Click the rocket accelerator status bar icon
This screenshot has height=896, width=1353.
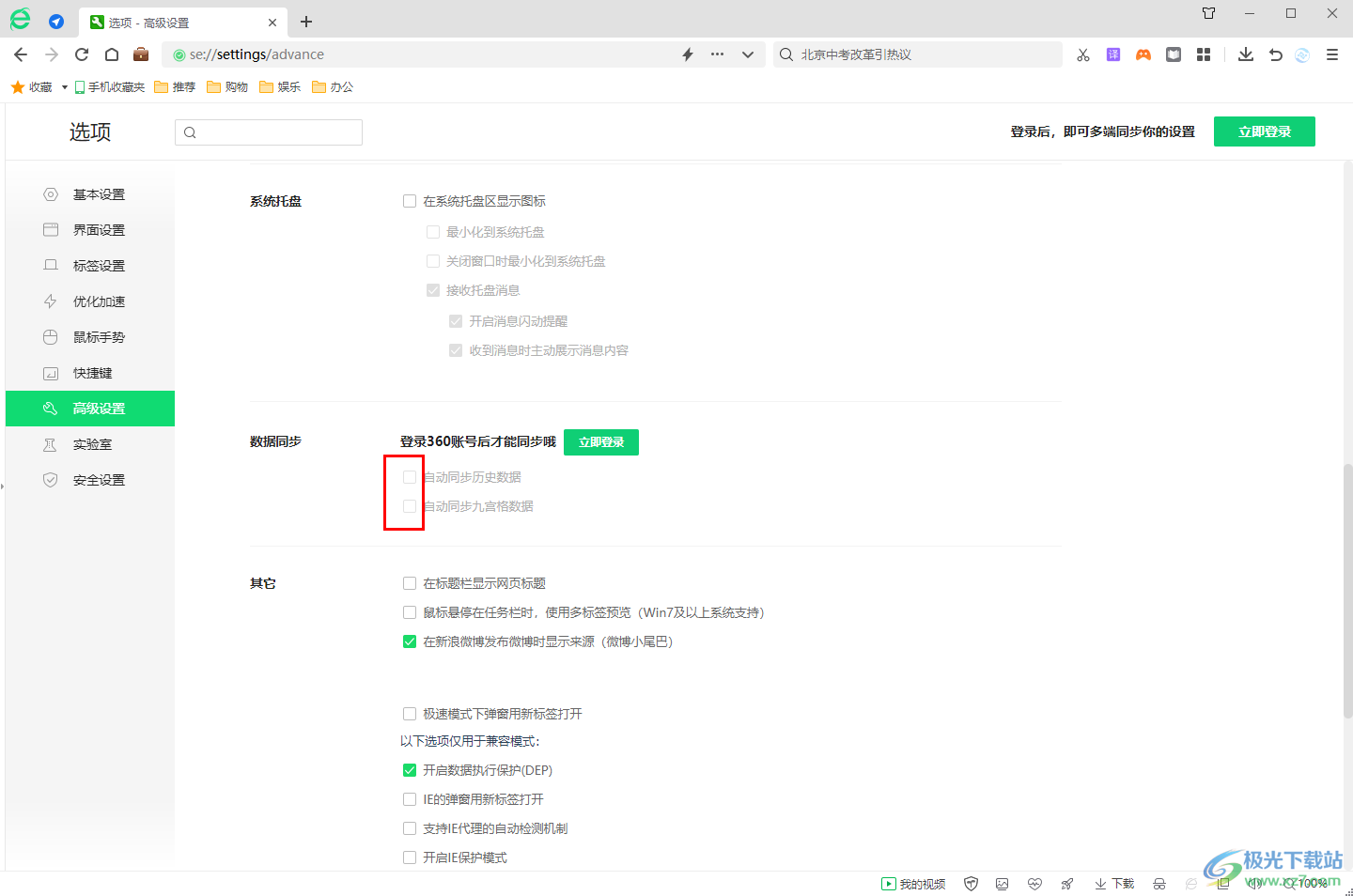click(1067, 884)
